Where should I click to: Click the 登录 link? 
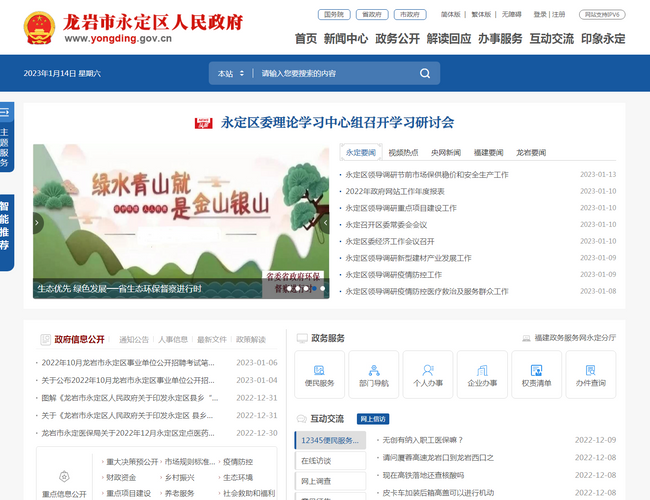(x=540, y=15)
